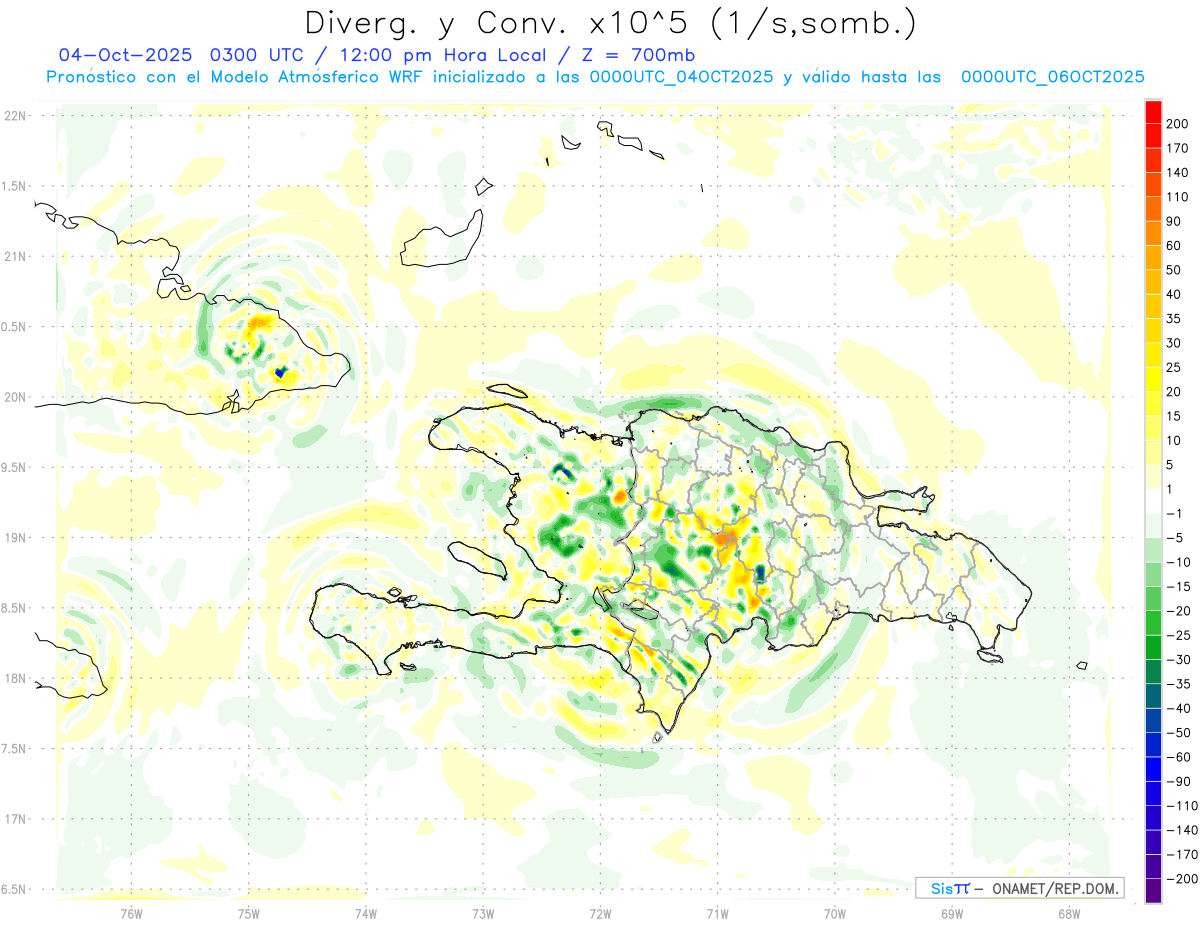Screen dimensions: 1200x927
Task: Click the 19N latitude label
Action: pyautogui.click(x=15, y=538)
